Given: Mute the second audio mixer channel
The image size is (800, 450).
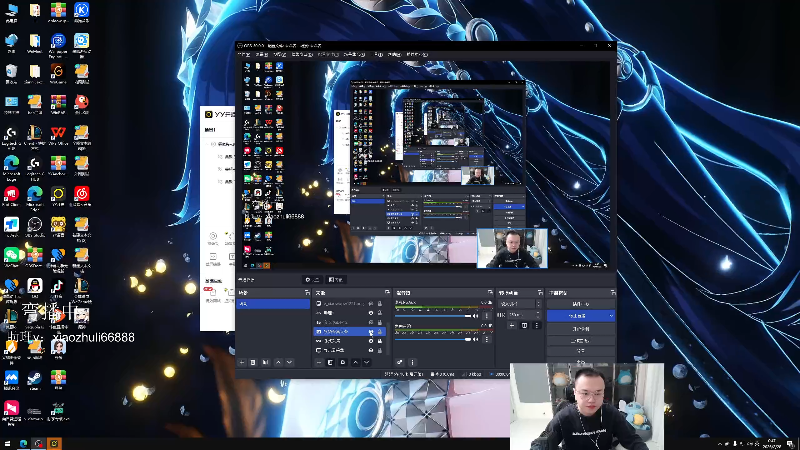Looking at the screenshot, I should [476, 339].
